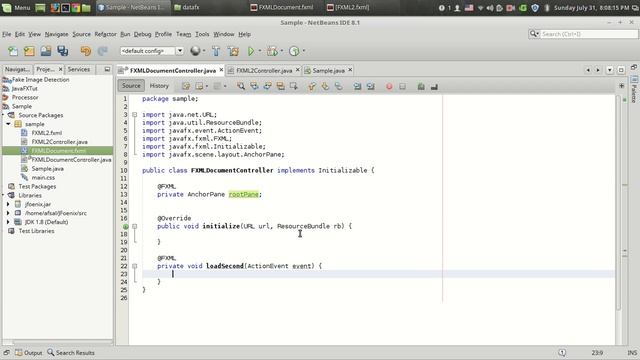This screenshot has width=640, height=360.
Task: Open the Debug menu
Action: 142,34
